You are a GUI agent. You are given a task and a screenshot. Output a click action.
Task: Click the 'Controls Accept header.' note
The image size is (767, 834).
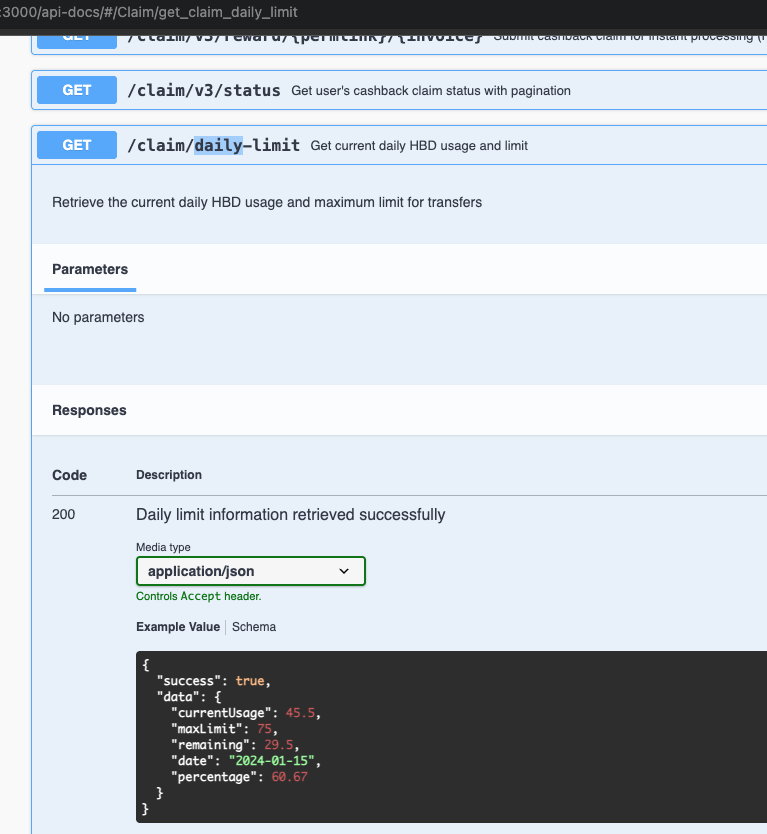pos(199,596)
